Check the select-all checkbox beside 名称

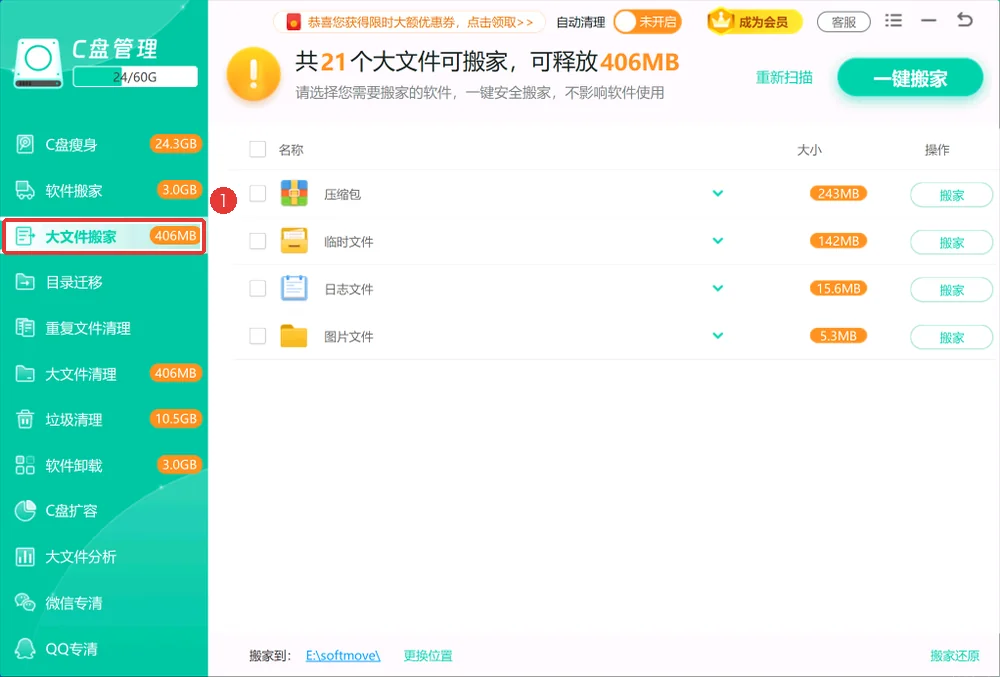[x=258, y=149]
